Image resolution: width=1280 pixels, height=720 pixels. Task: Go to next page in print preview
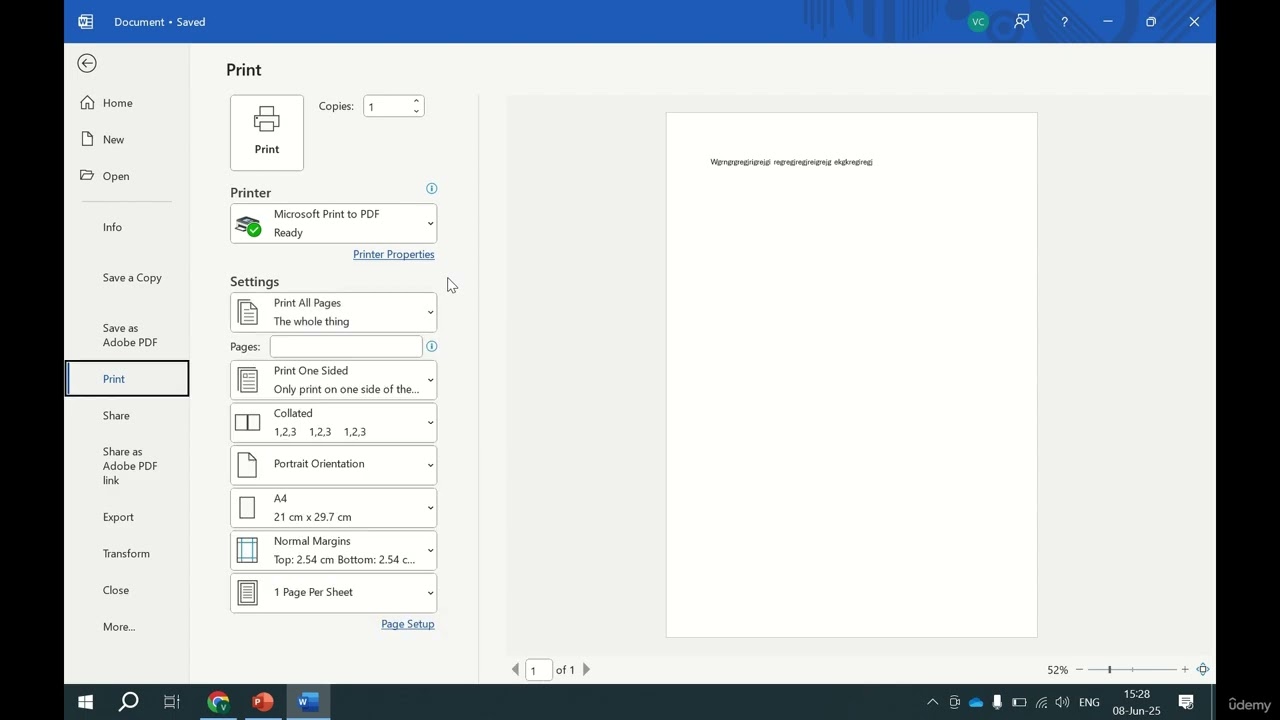pyautogui.click(x=586, y=670)
